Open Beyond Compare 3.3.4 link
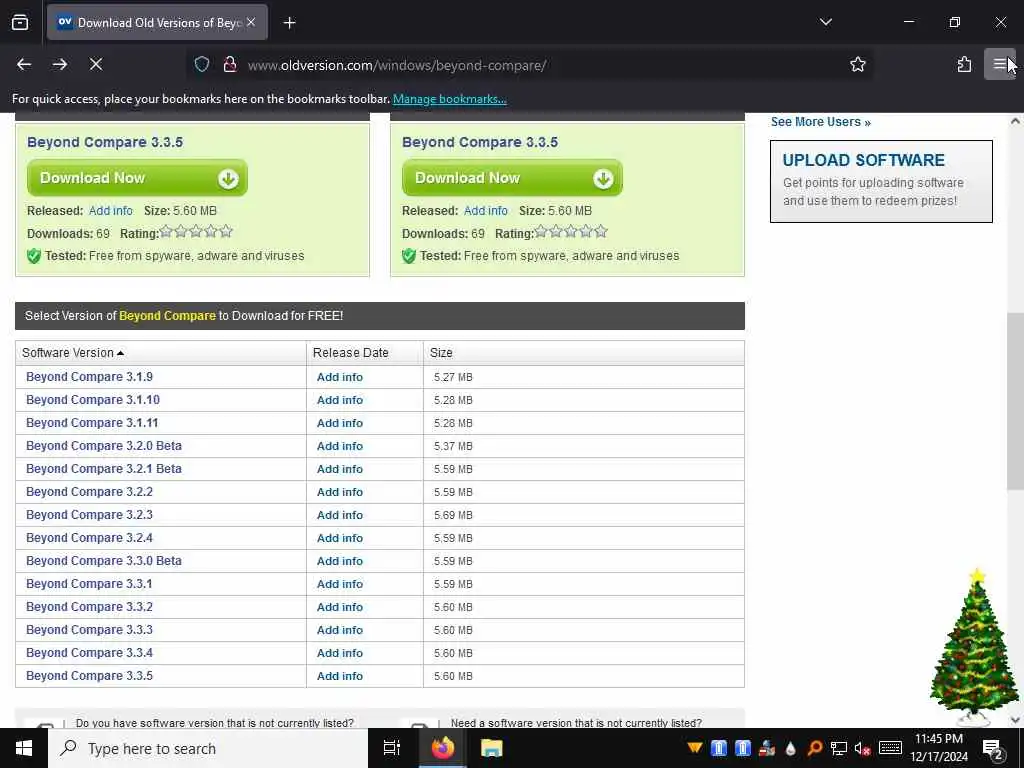 click(x=89, y=652)
